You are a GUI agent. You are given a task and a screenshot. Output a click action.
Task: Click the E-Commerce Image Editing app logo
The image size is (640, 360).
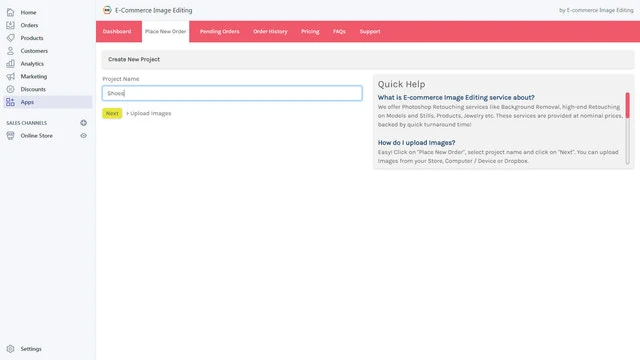coord(107,10)
